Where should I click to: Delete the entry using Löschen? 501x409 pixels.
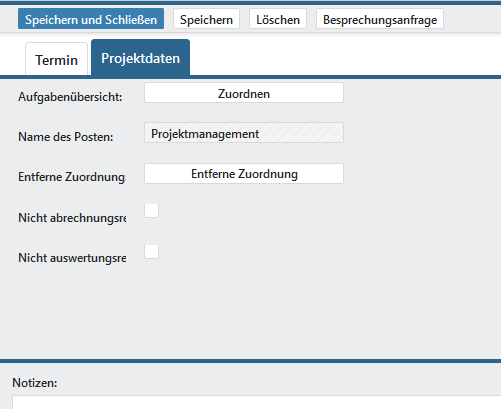pyautogui.click(x=278, y=19)
